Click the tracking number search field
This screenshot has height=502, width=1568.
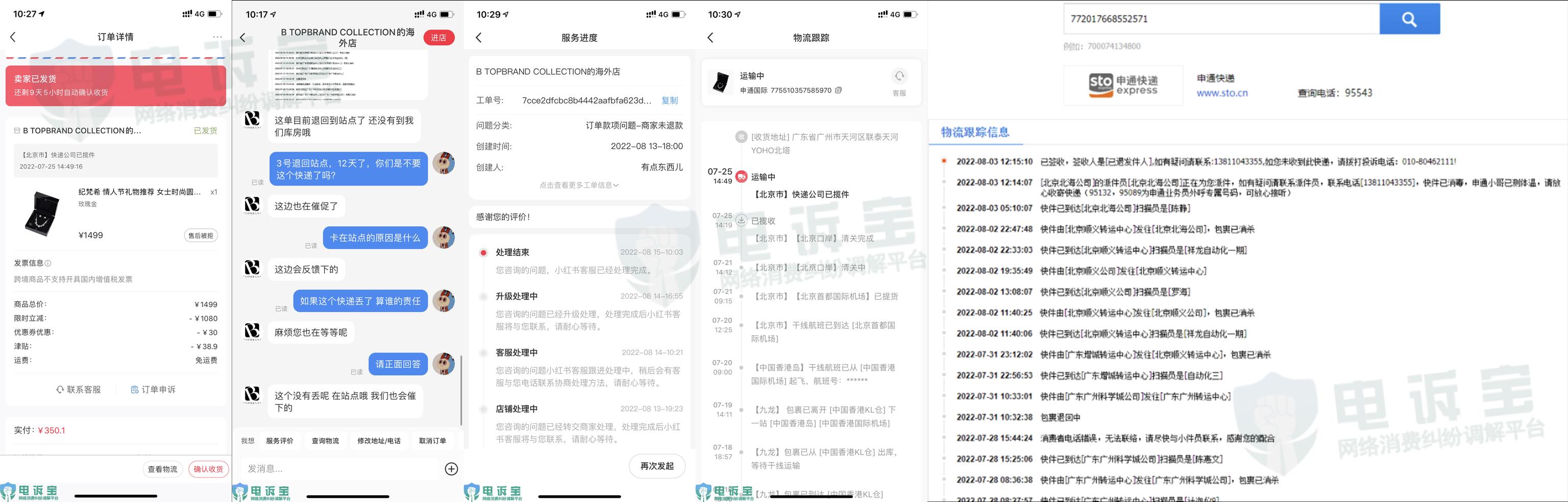tap(1221, 19)
